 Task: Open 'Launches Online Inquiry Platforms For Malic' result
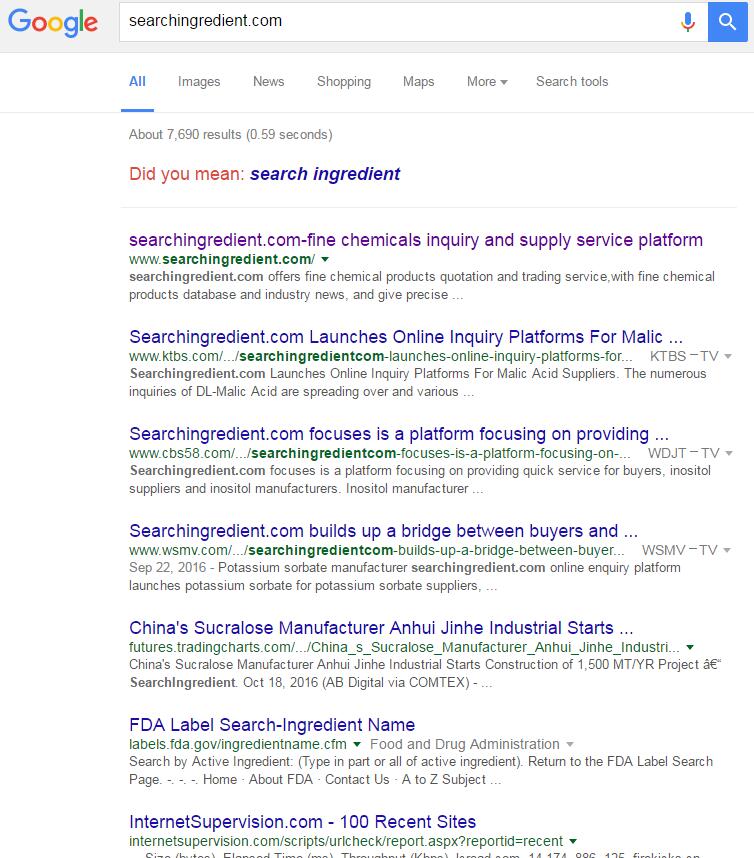[x=405, y=337]
